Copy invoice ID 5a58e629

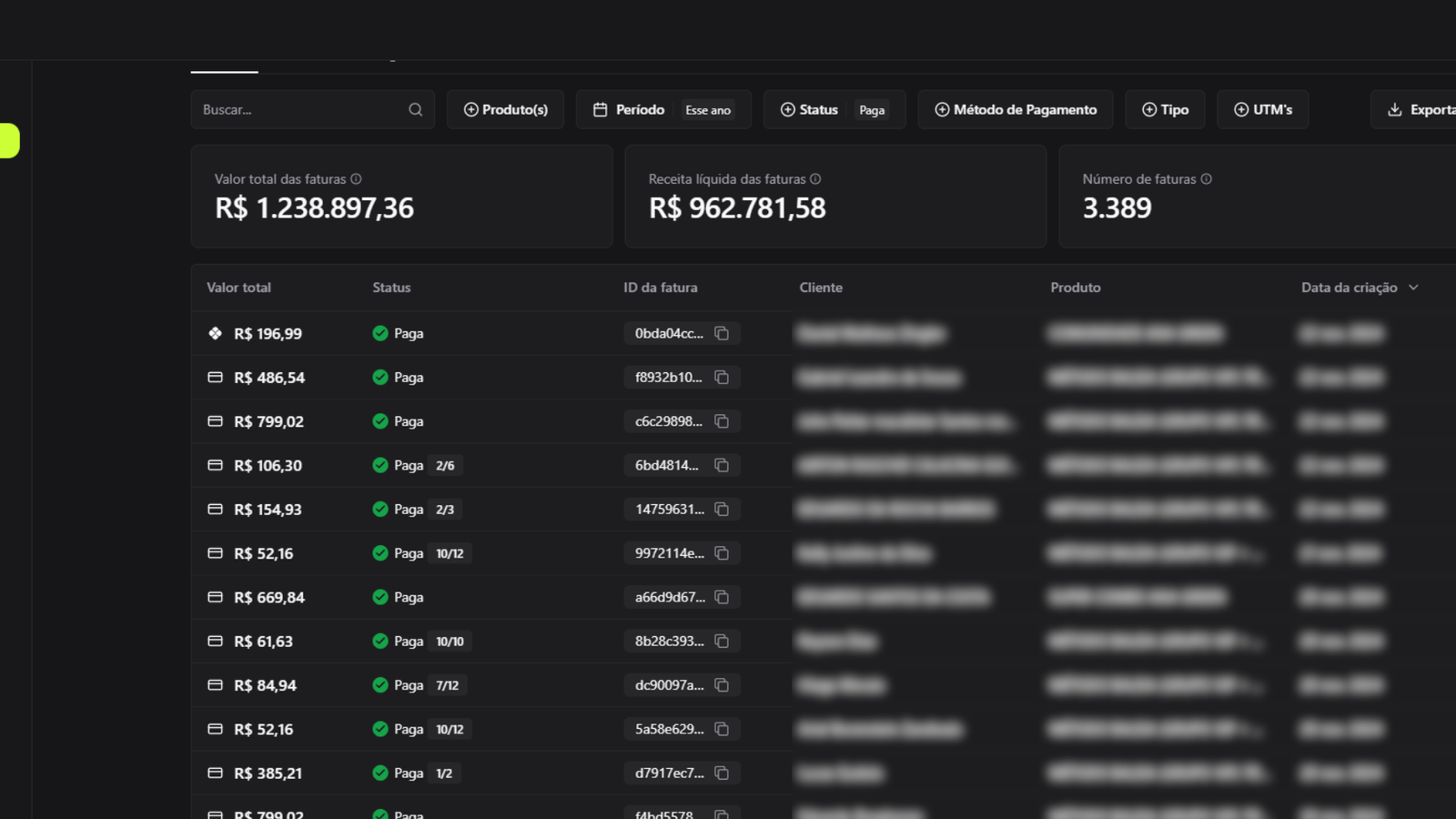(x=722, y=729)
